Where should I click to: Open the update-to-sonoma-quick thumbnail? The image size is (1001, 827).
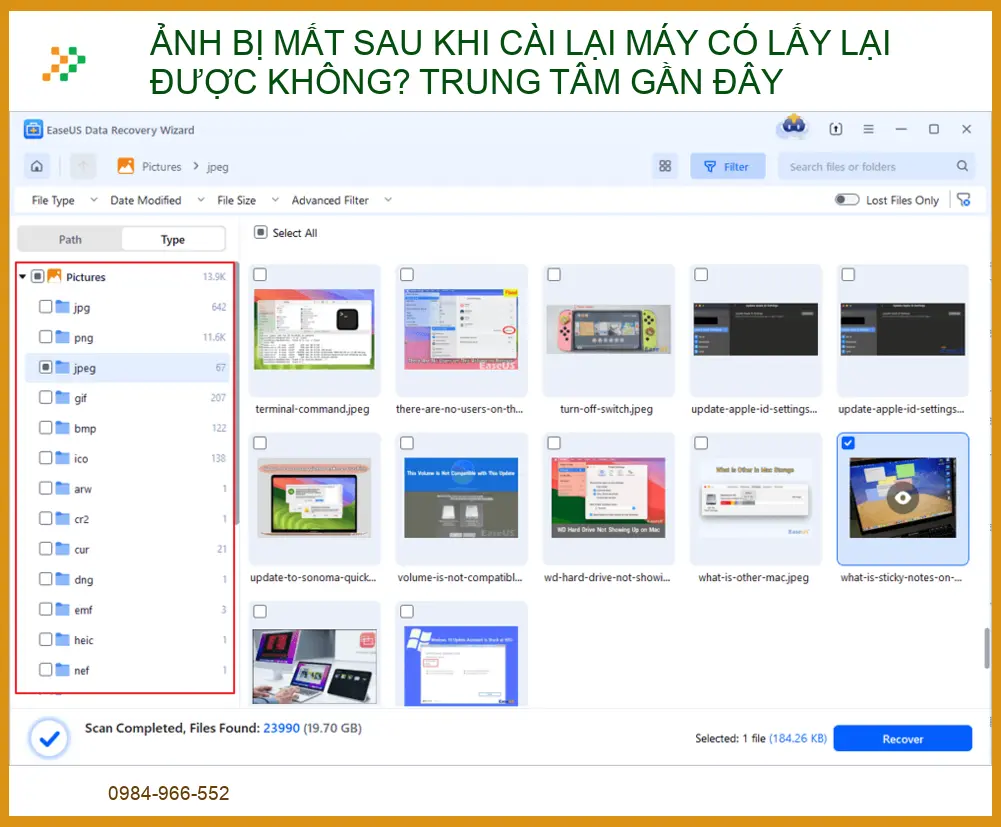pyautogui.click(x=314, y=497)
